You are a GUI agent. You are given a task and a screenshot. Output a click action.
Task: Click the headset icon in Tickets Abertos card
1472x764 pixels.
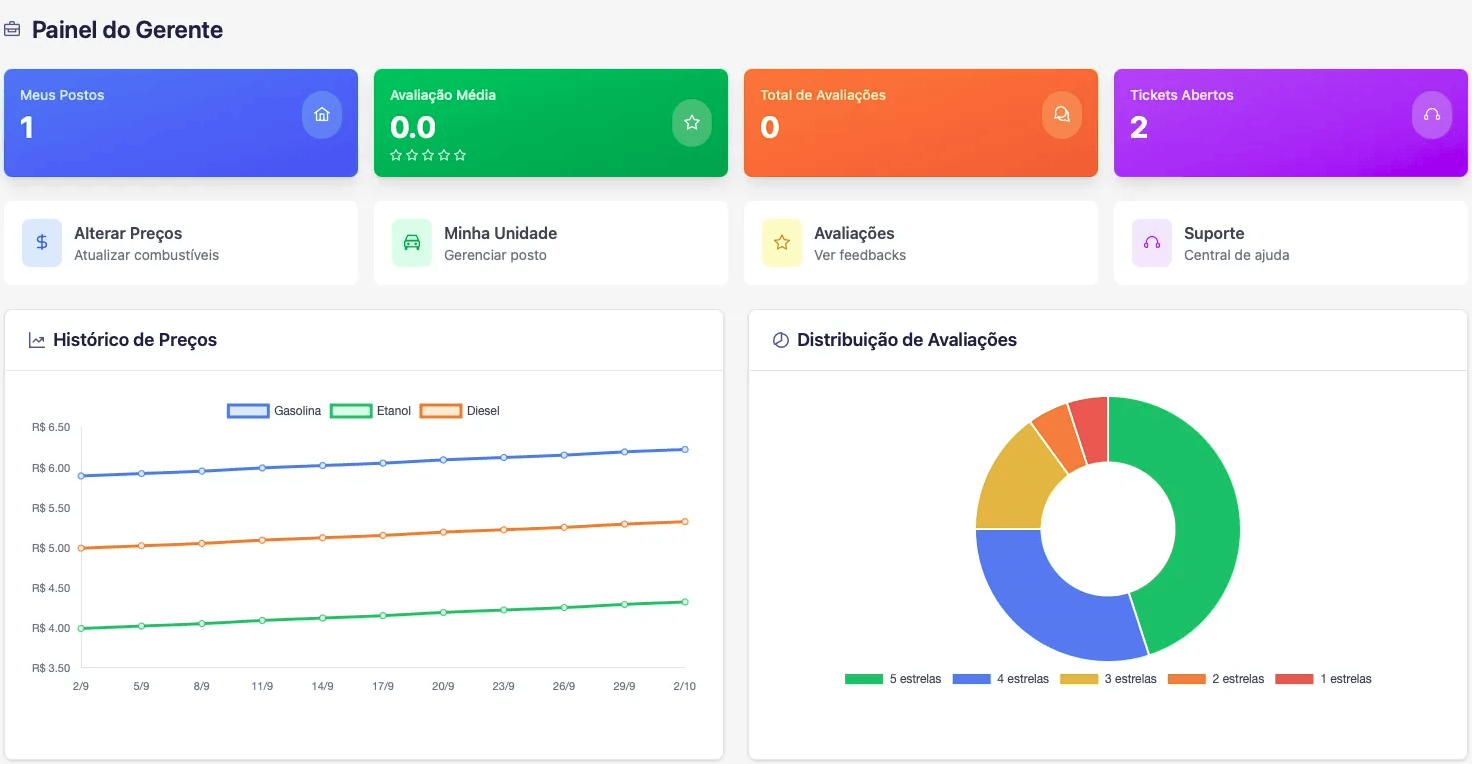1432,115
